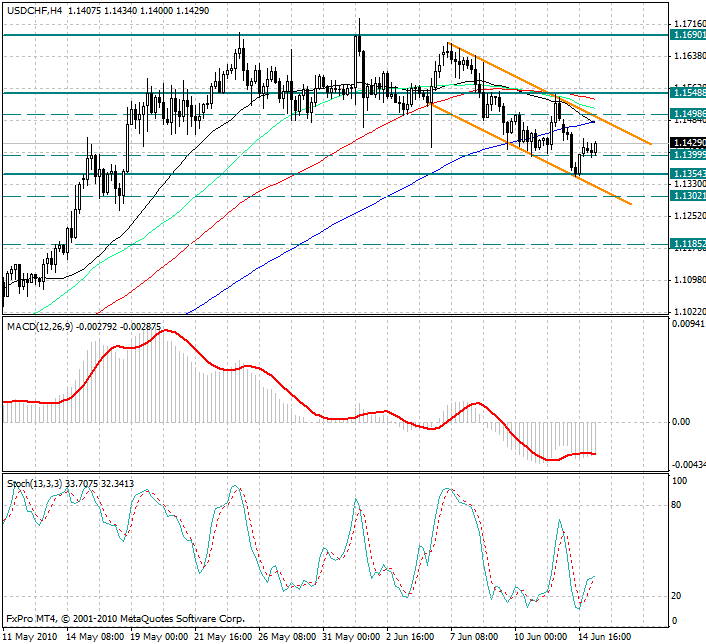This screenshot has height=644, width=706.
Task: Select the 1.1690 price level label
Action: (x=688, y=35)
